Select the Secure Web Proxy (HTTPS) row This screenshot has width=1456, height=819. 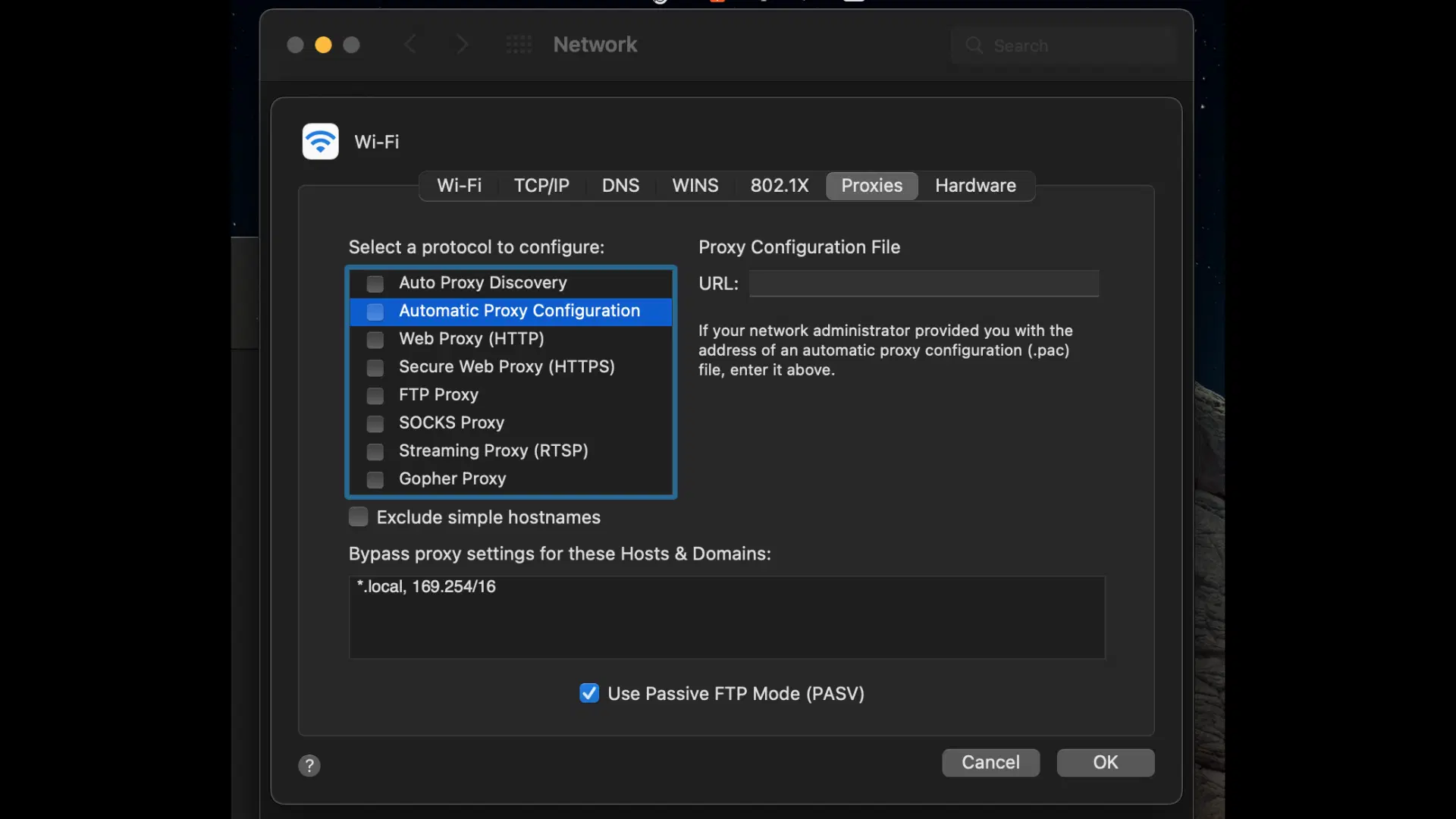pyautogui.click(x=507, y=367)
